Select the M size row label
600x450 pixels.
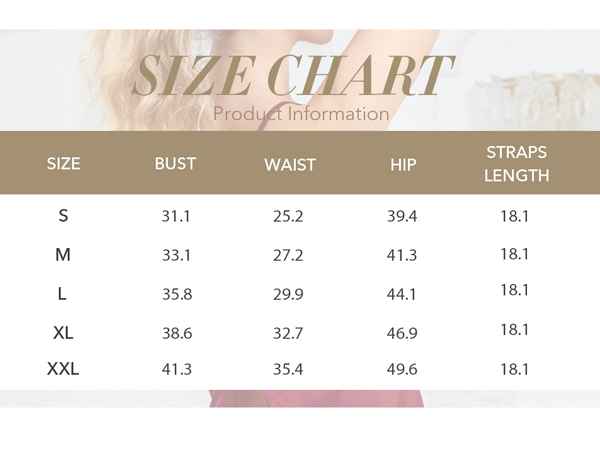pos(63,254)
